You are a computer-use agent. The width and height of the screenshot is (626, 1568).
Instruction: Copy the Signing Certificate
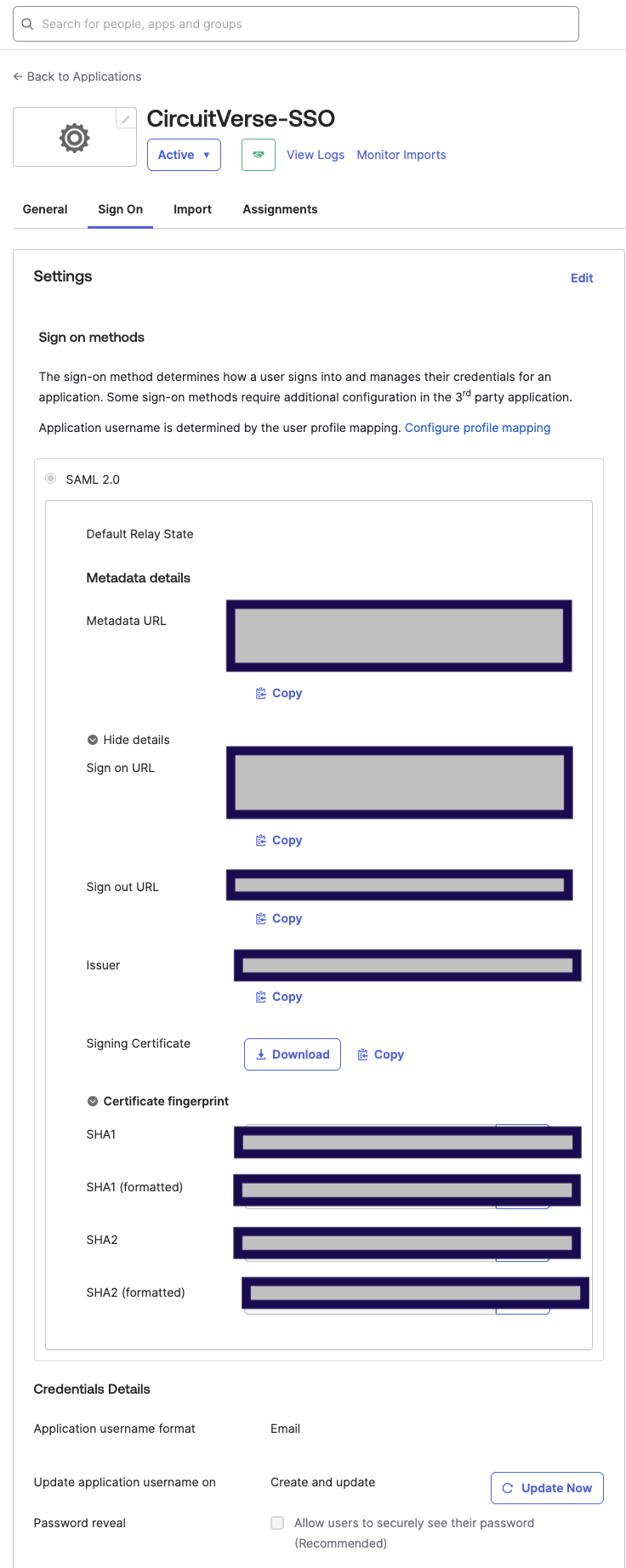381,1054
